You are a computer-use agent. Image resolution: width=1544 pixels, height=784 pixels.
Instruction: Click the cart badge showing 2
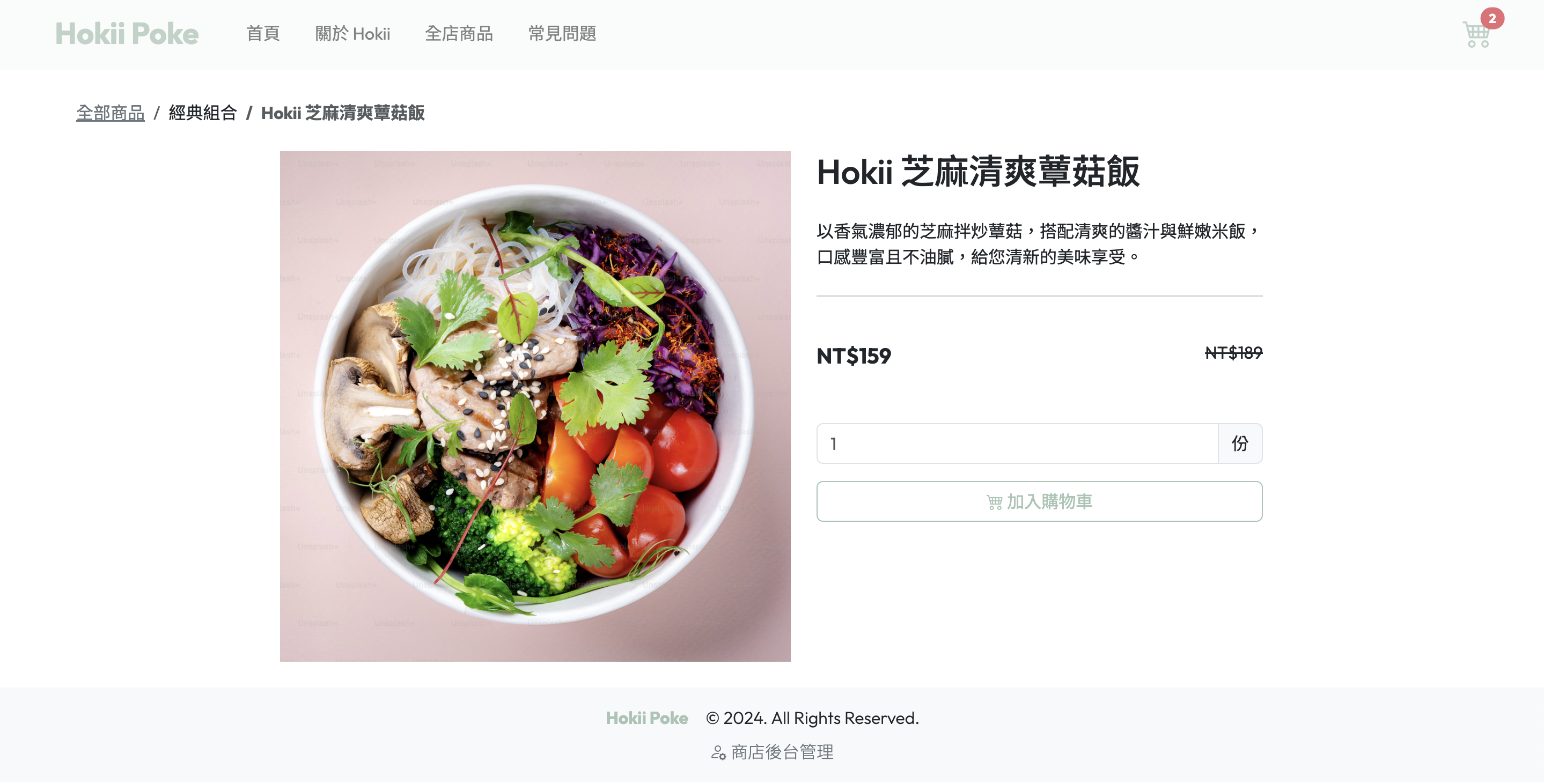point(1492,19)
